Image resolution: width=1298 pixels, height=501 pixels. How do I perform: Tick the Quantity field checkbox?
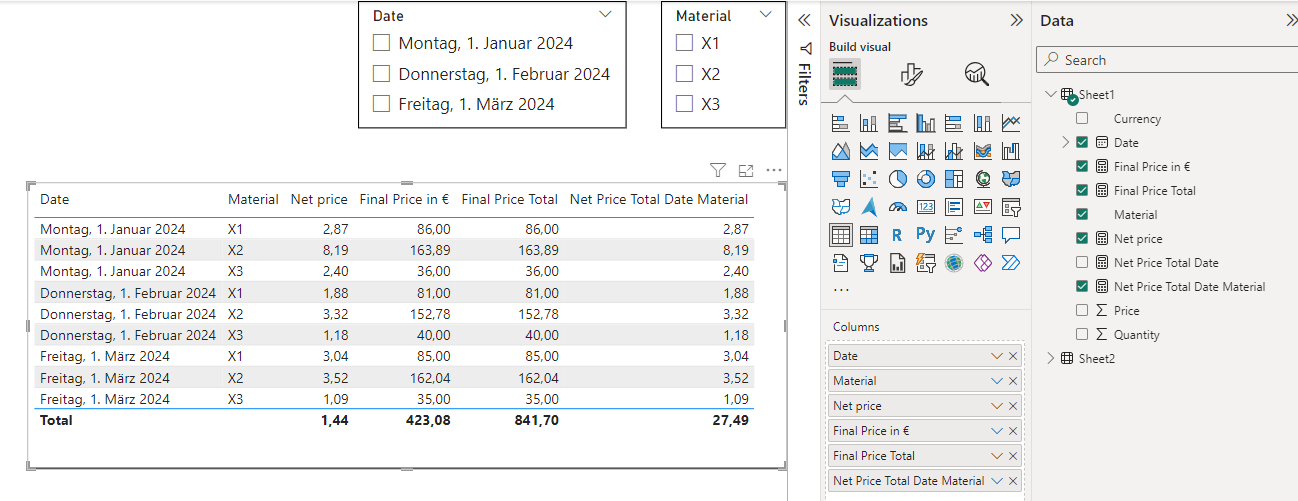click(1082, 334)
